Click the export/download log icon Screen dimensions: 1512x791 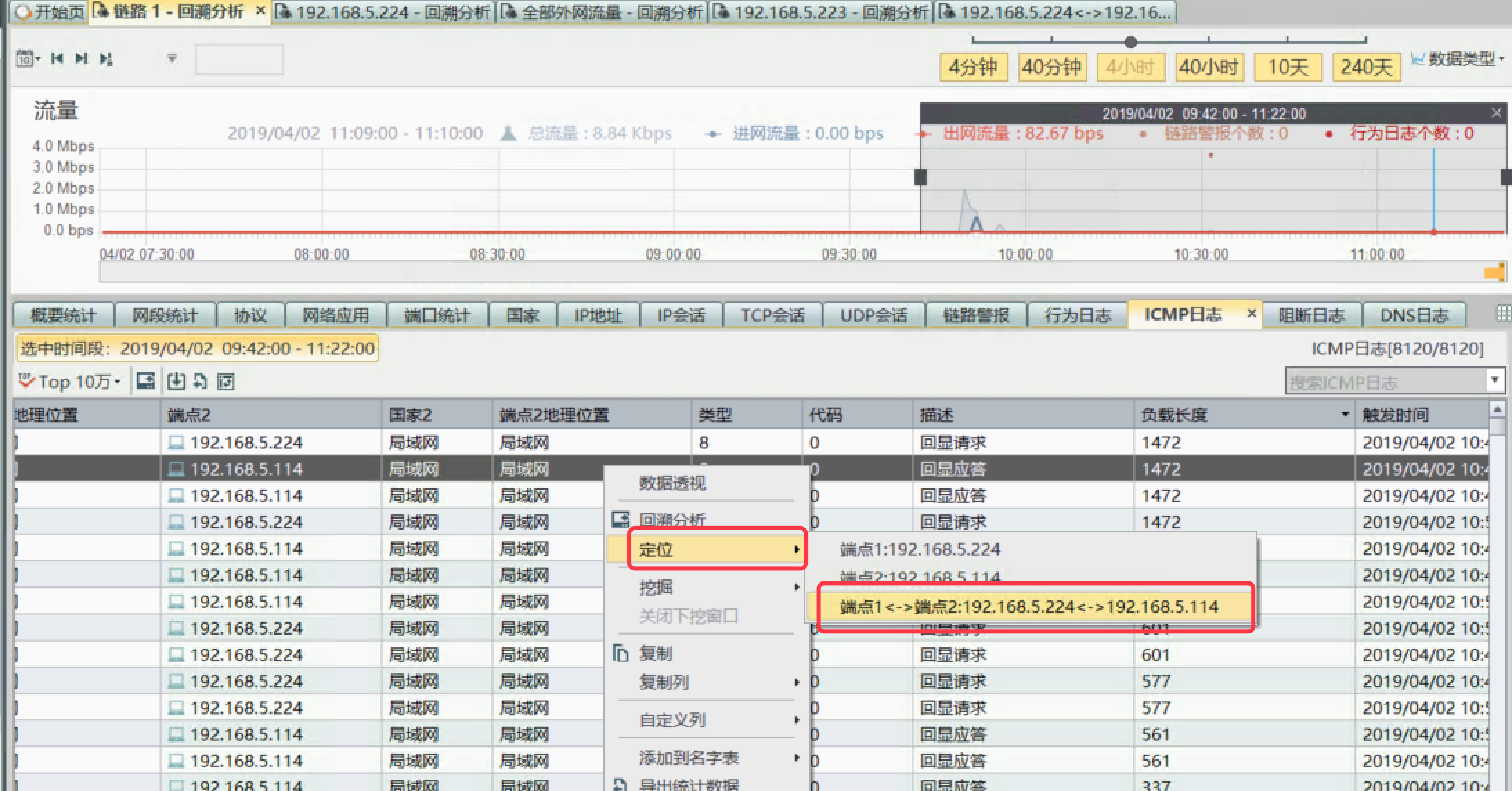[176, 381]
